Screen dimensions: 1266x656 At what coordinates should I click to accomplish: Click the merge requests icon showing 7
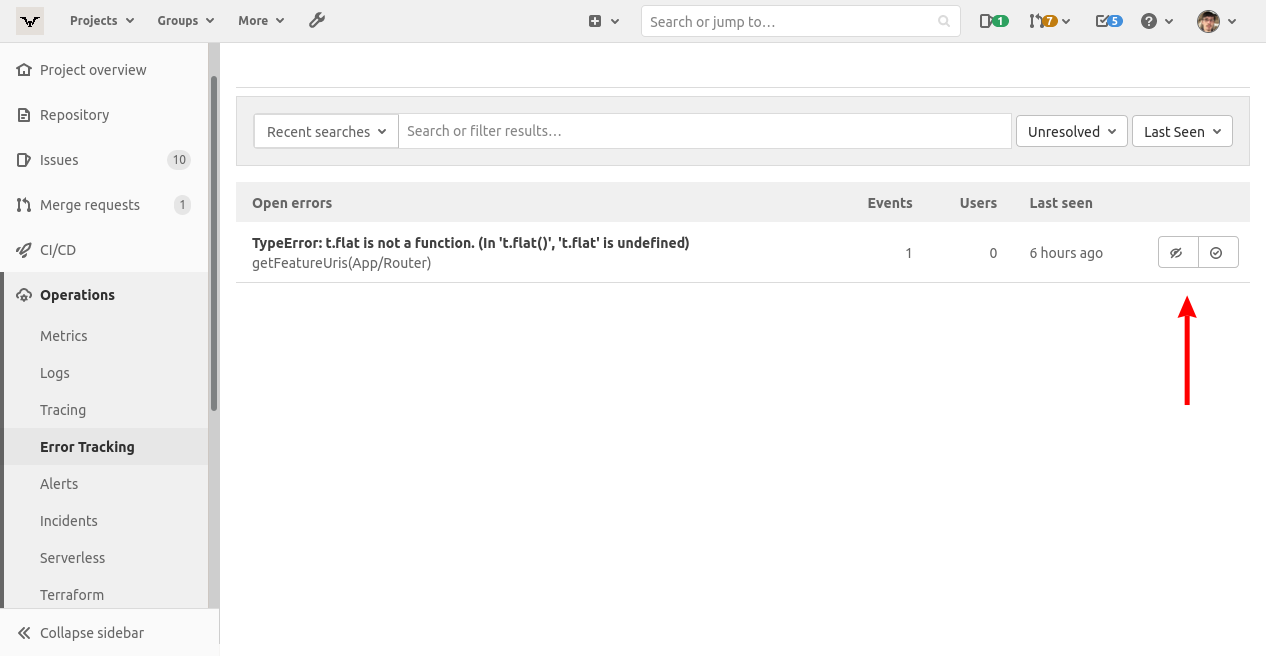tap(1043, 20)
